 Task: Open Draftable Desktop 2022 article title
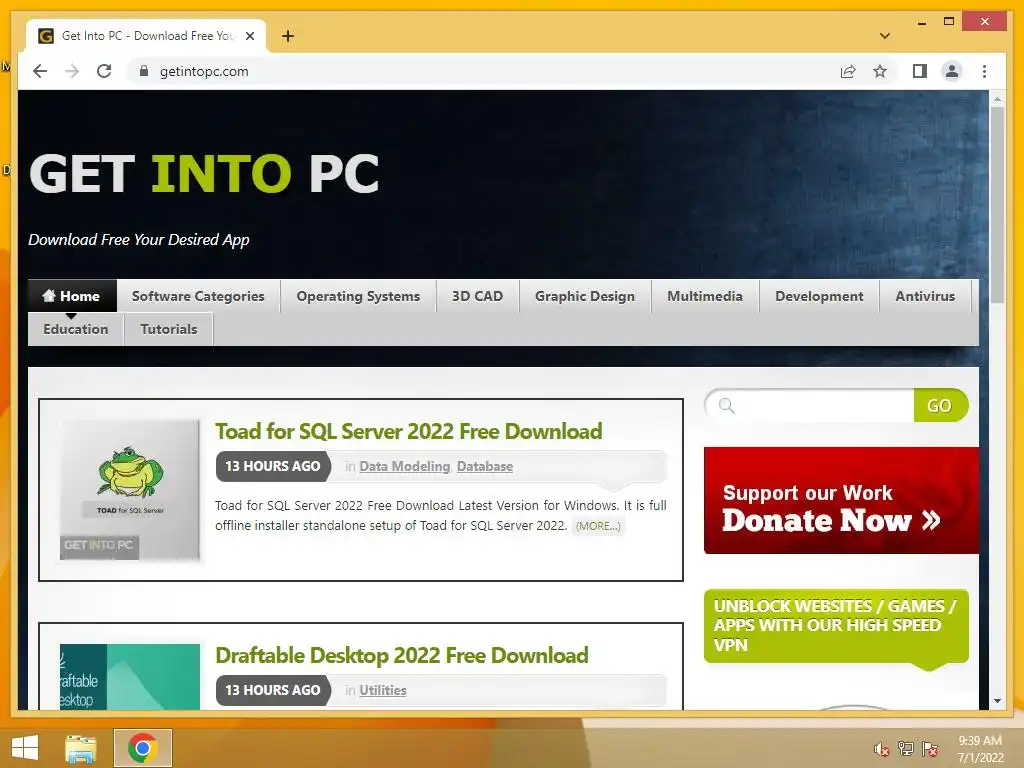pyautogui.click(x=402, y=655)
